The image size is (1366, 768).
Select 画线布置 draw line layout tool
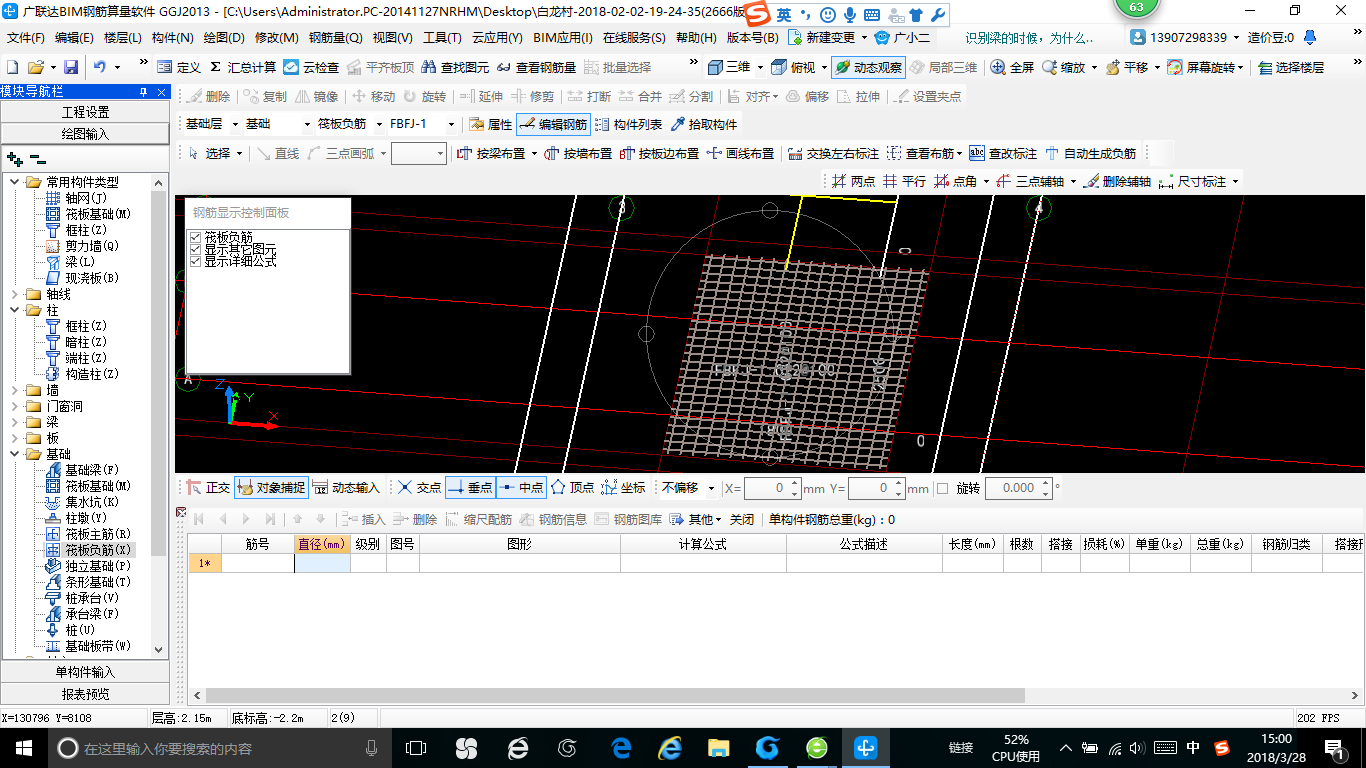(x=740, y=153)
